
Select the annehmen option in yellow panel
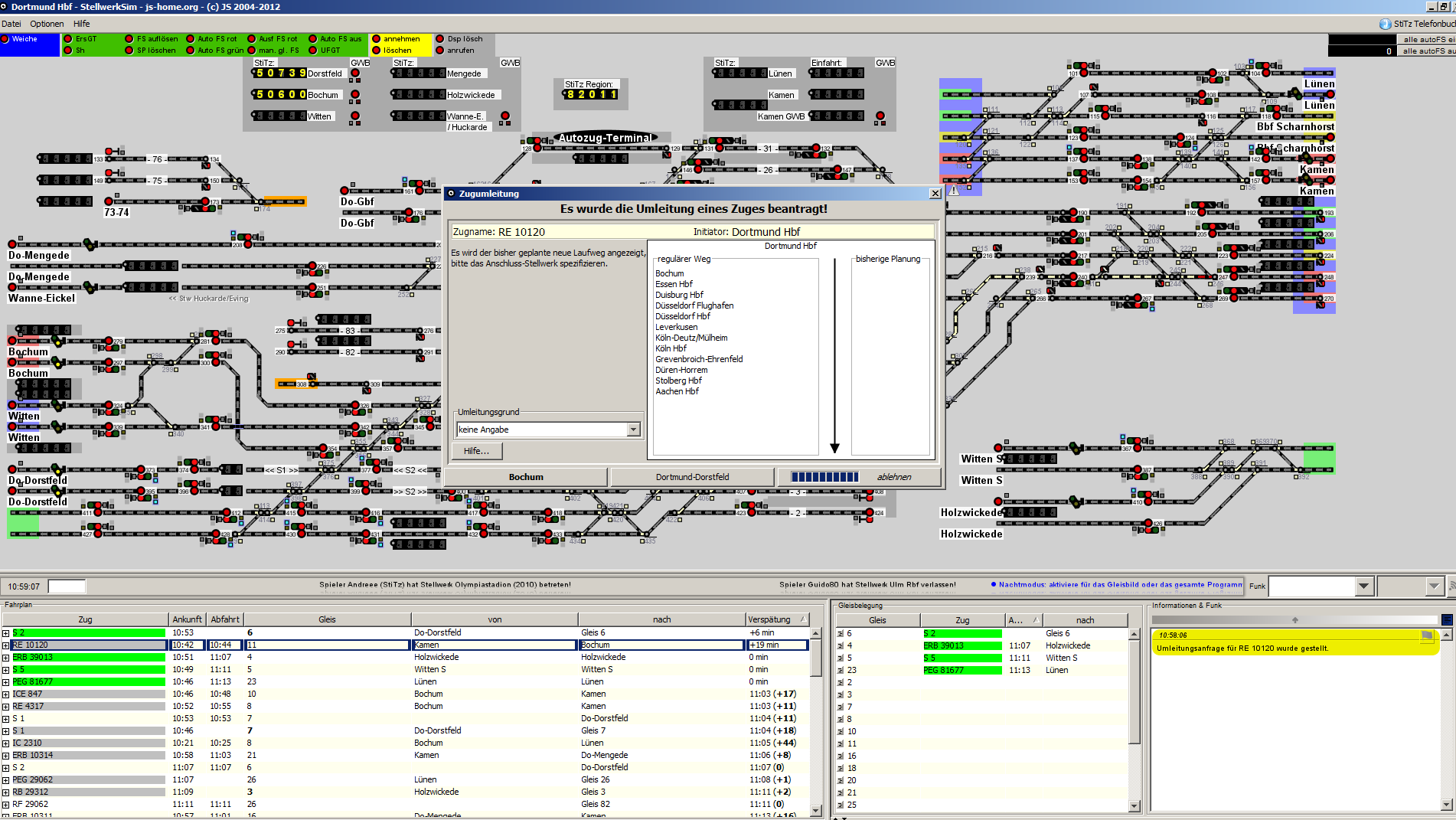point(376,39)
